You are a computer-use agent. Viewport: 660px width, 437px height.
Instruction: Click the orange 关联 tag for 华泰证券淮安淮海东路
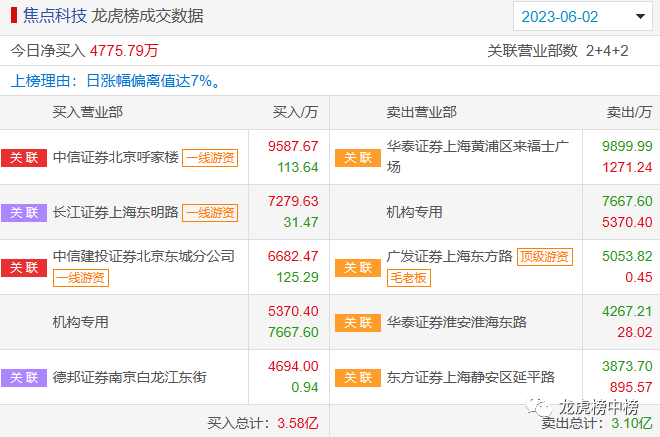point(358,323)
